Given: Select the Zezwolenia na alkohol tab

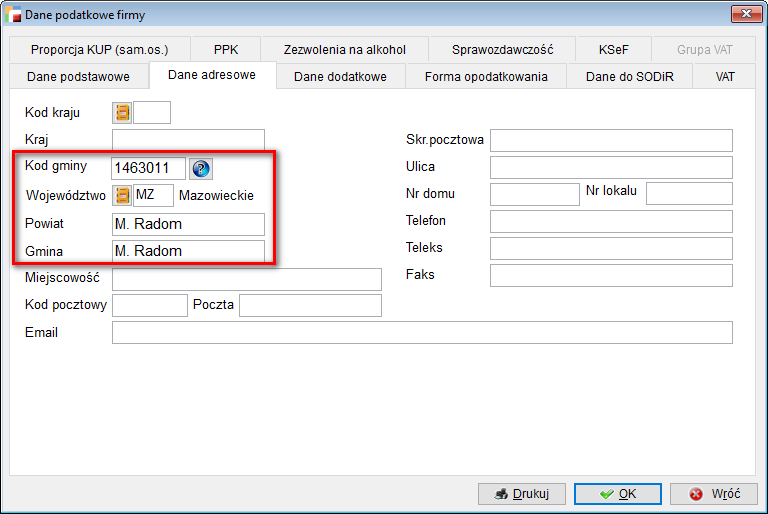Looking at the screenshot, I should pyautogui.click(x=345, y=50).
